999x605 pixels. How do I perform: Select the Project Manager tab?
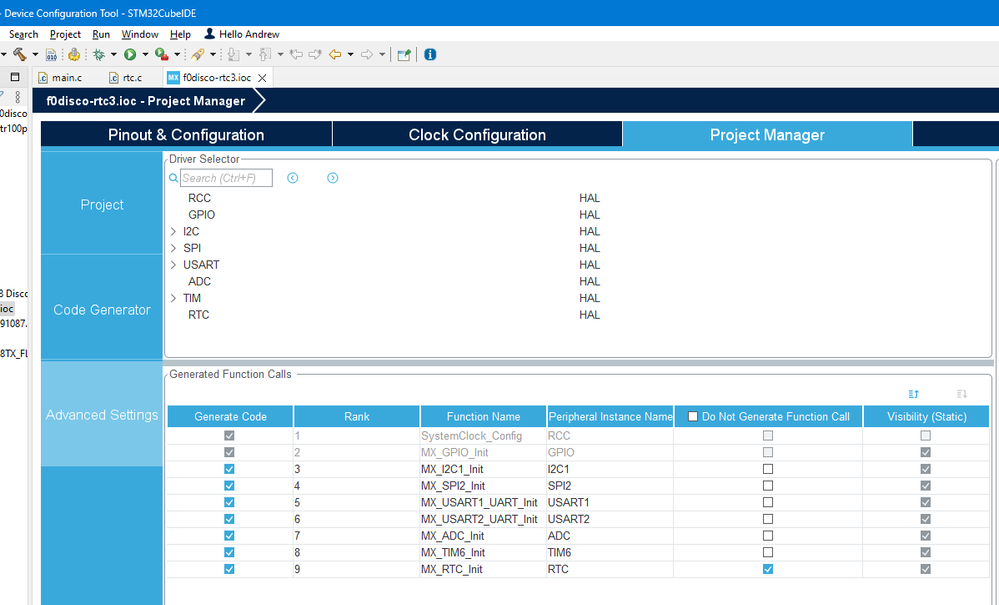767,134
